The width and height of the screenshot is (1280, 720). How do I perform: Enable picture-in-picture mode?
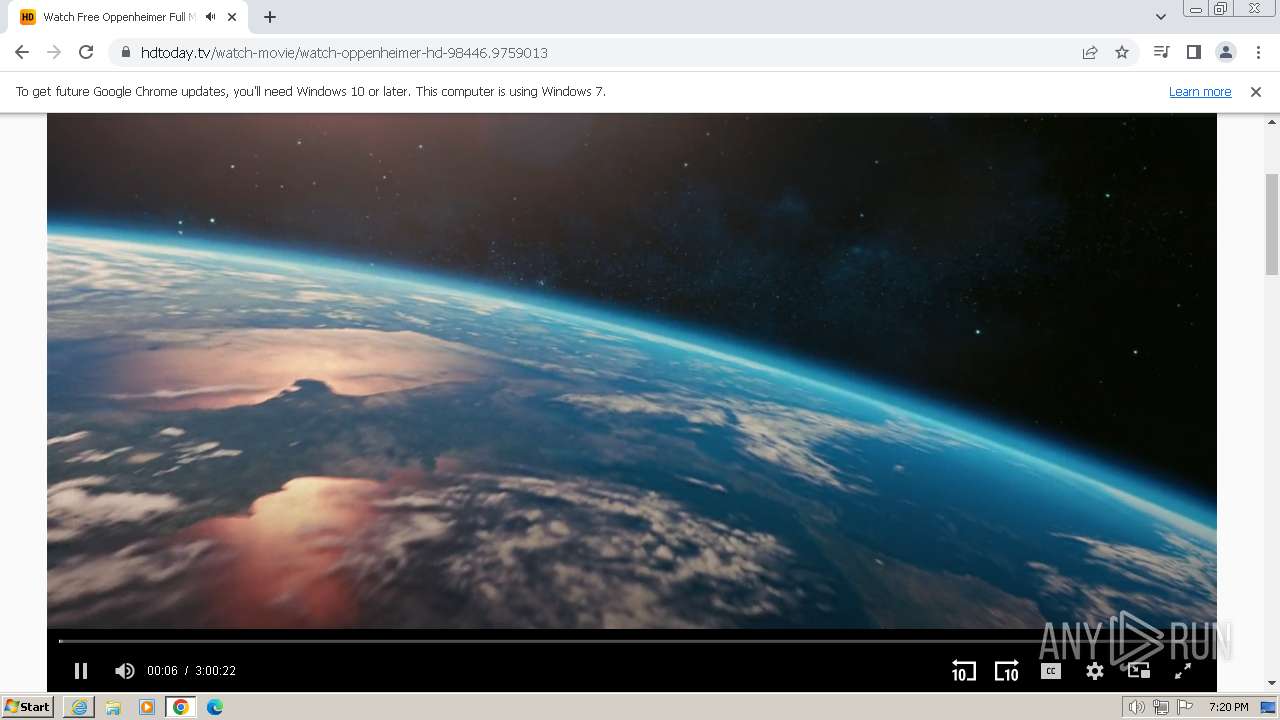[1139, 671]
